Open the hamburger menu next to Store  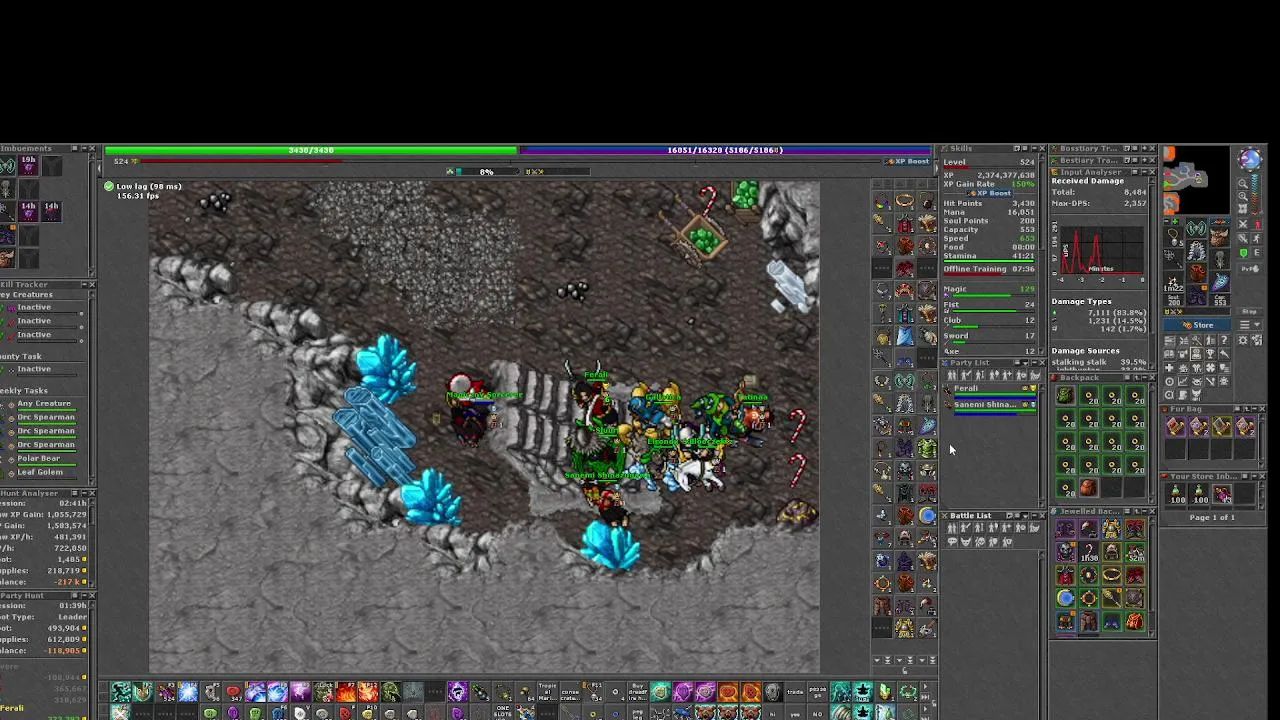1250,324
